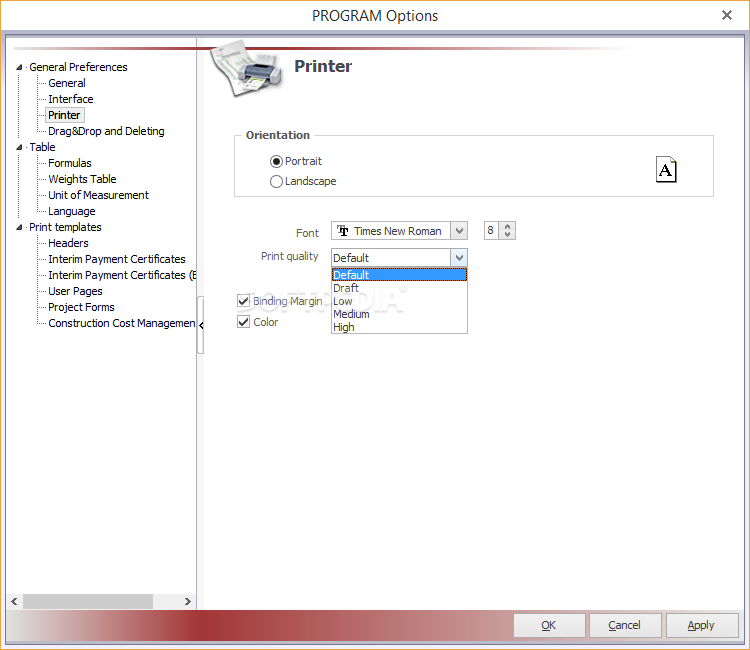Collapse the General Preferences tree node
The height and width of the screenshot is (650, 750).
[19, 67]
